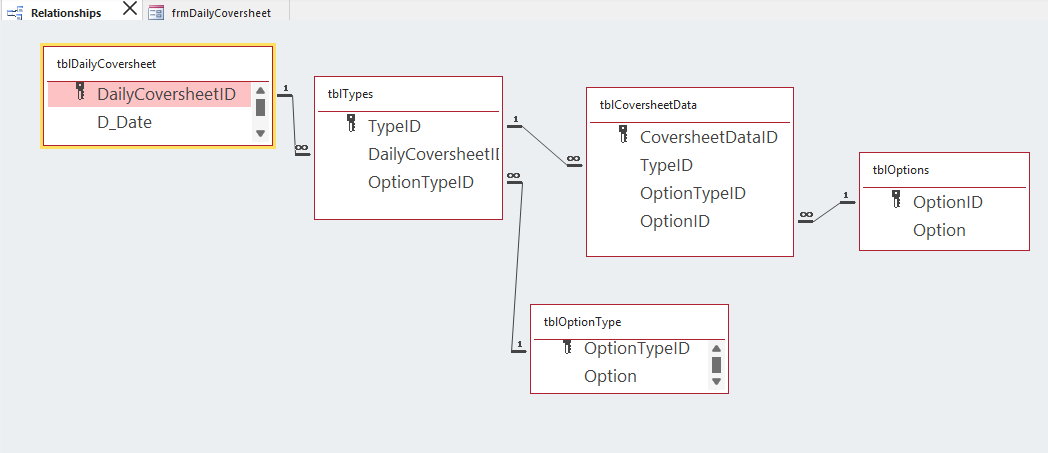
Task: Click the frmDailyCoversheet form icon
Action: (156, 12)
